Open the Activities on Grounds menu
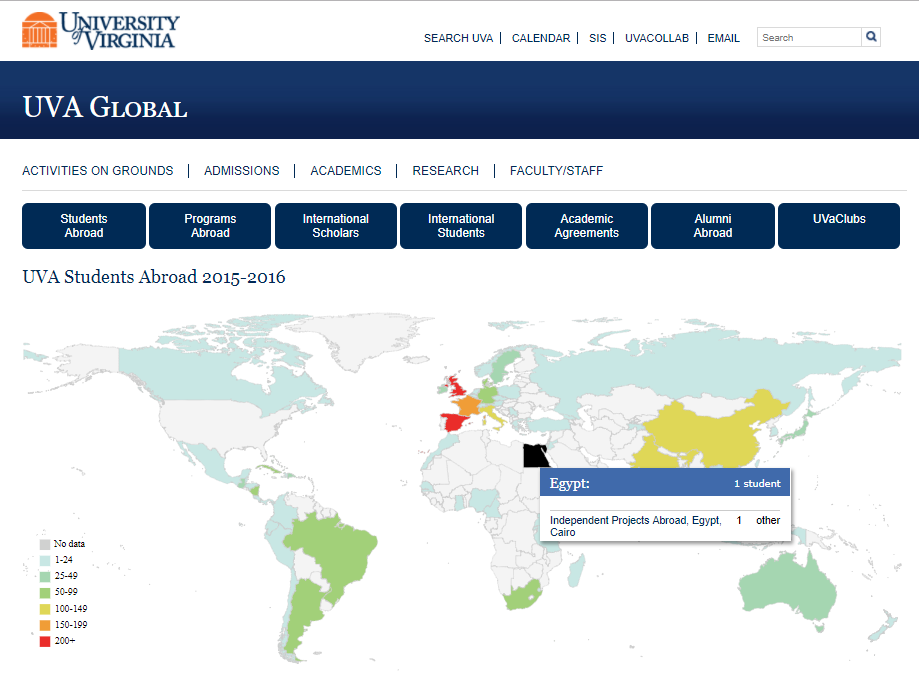Viewport: 919px width, 689px height. coord(98,171)
